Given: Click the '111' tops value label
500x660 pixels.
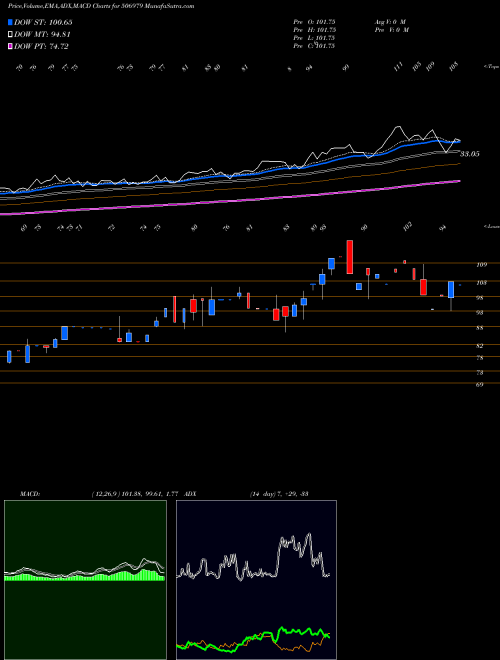Looking at the screenshot, I should 399,66.
